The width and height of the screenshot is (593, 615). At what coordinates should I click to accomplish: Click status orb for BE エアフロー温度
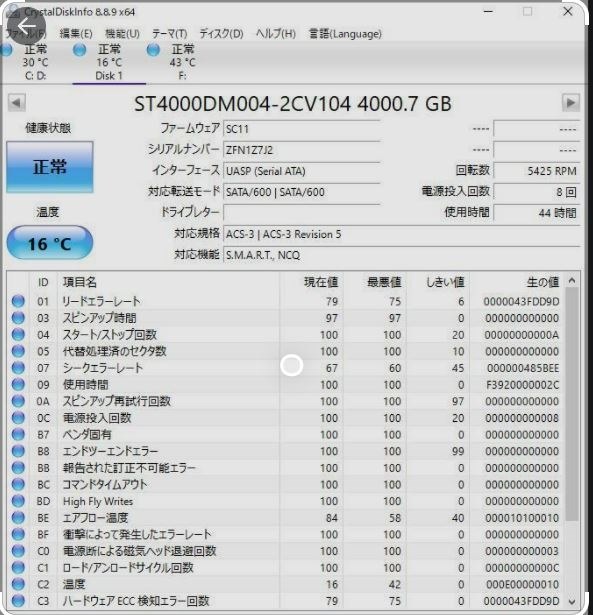[x=18, y=518]
